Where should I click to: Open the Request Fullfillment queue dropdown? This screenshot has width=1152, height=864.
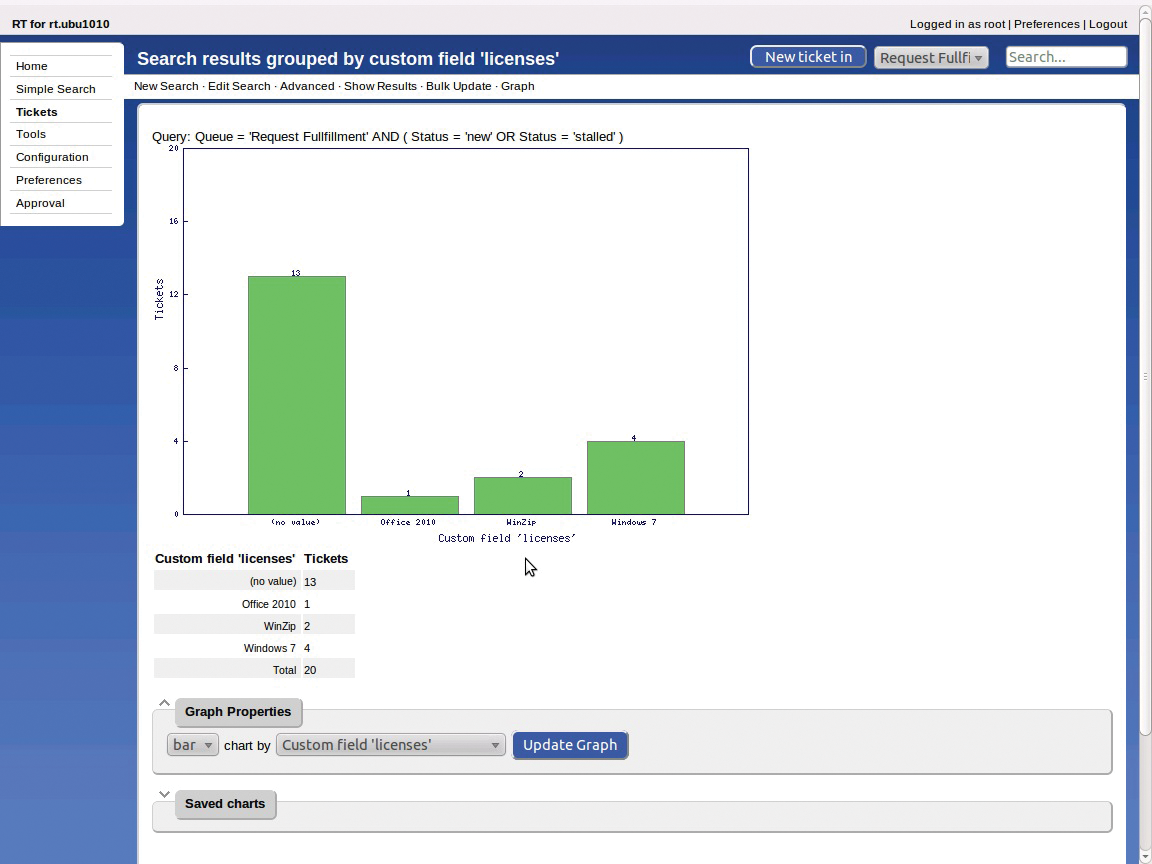point(931,58)
